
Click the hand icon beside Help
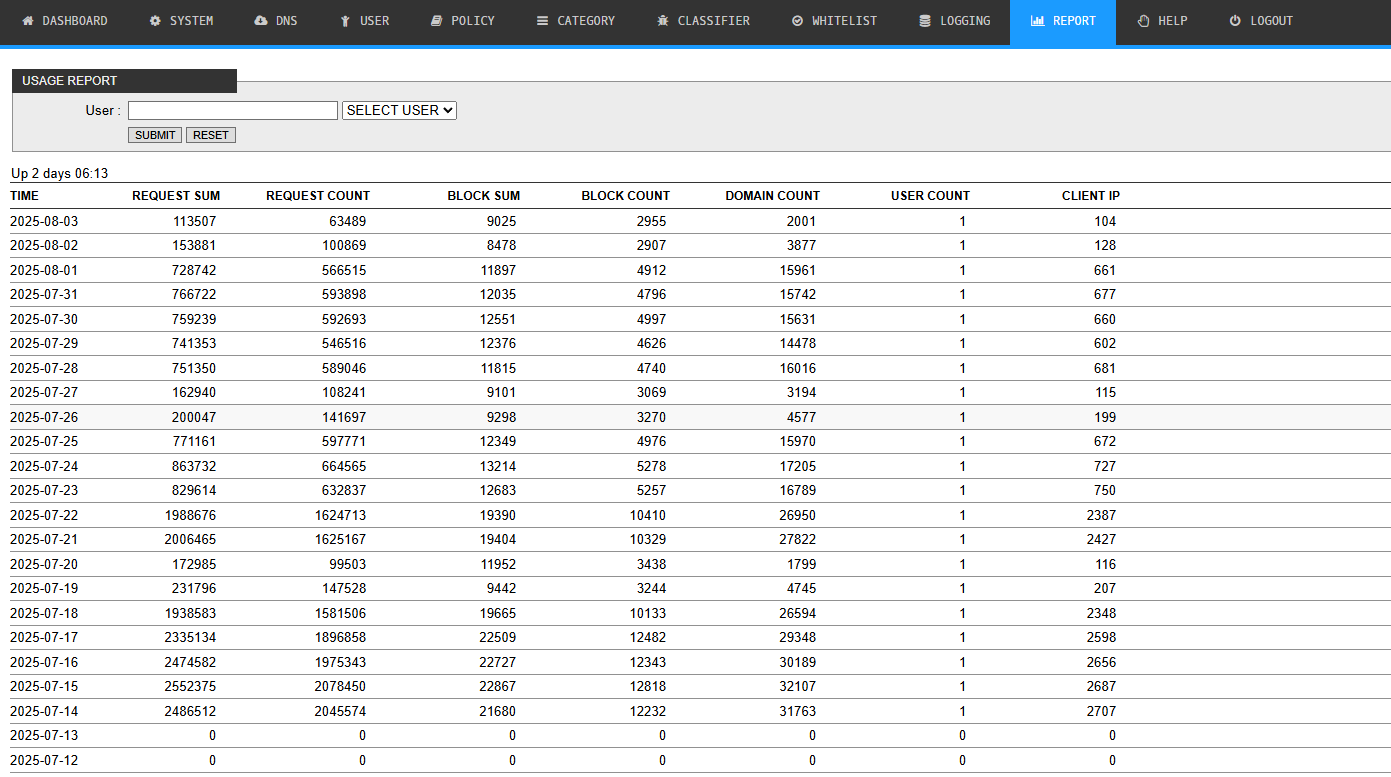(1143, 21)
